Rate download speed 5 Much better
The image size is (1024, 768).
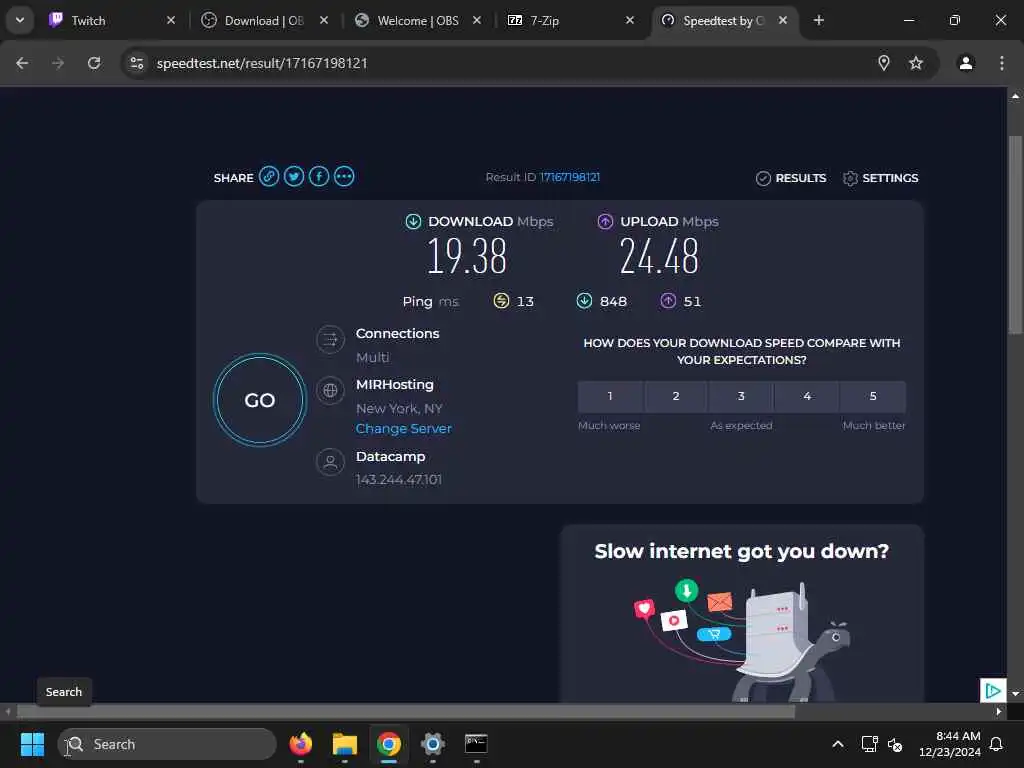coord(873,396)
